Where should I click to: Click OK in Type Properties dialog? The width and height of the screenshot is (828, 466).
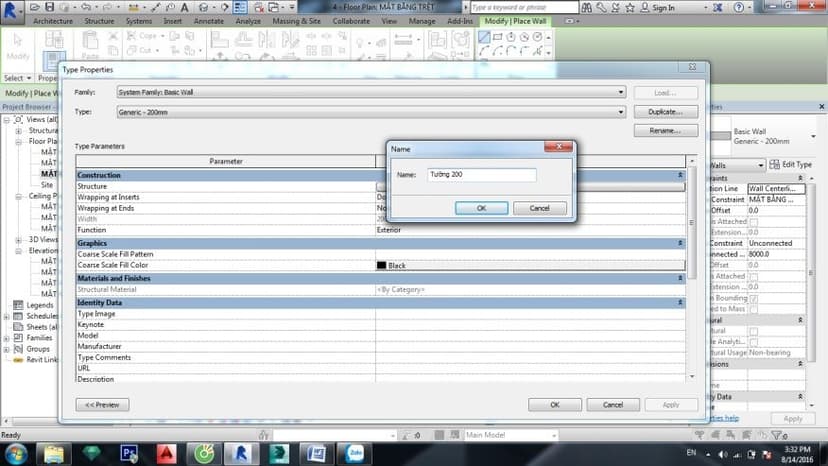point(554,405)
